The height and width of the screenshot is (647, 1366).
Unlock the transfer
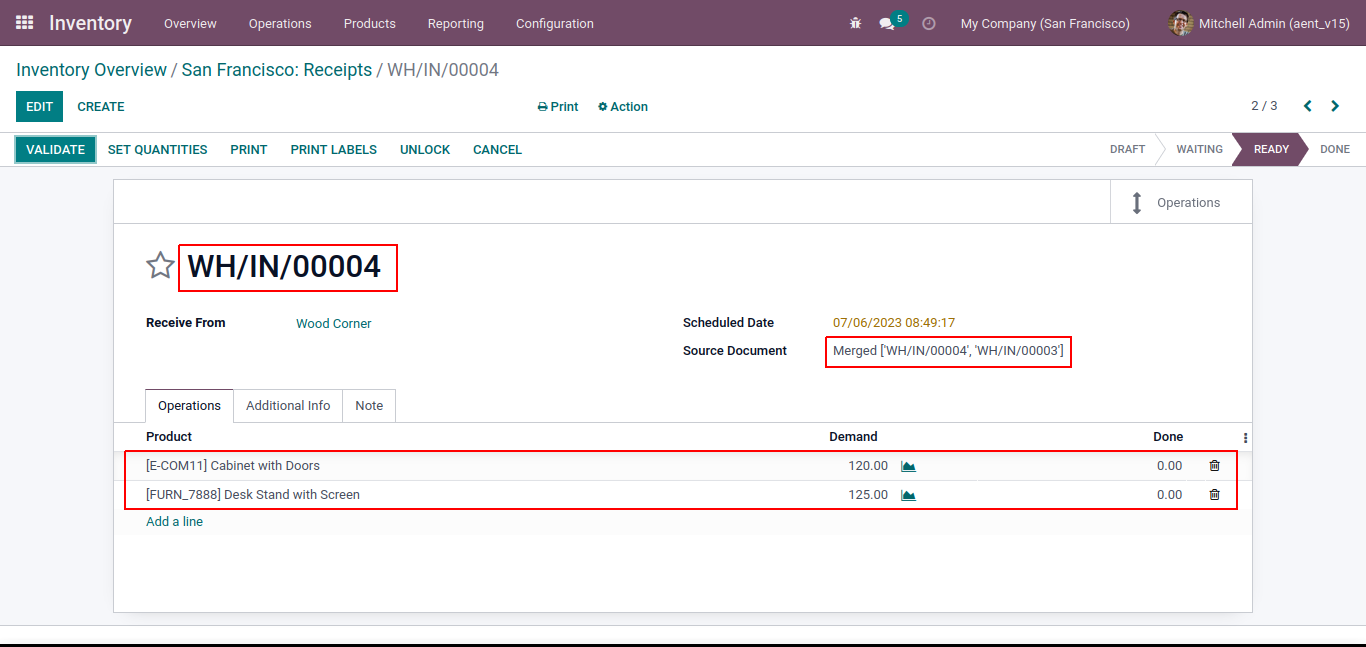tap(425, 150)
